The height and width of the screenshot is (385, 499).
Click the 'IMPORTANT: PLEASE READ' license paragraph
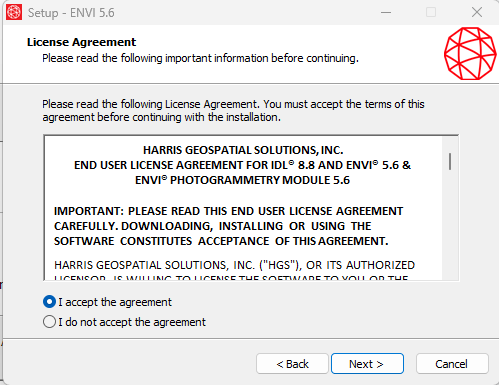228,226
